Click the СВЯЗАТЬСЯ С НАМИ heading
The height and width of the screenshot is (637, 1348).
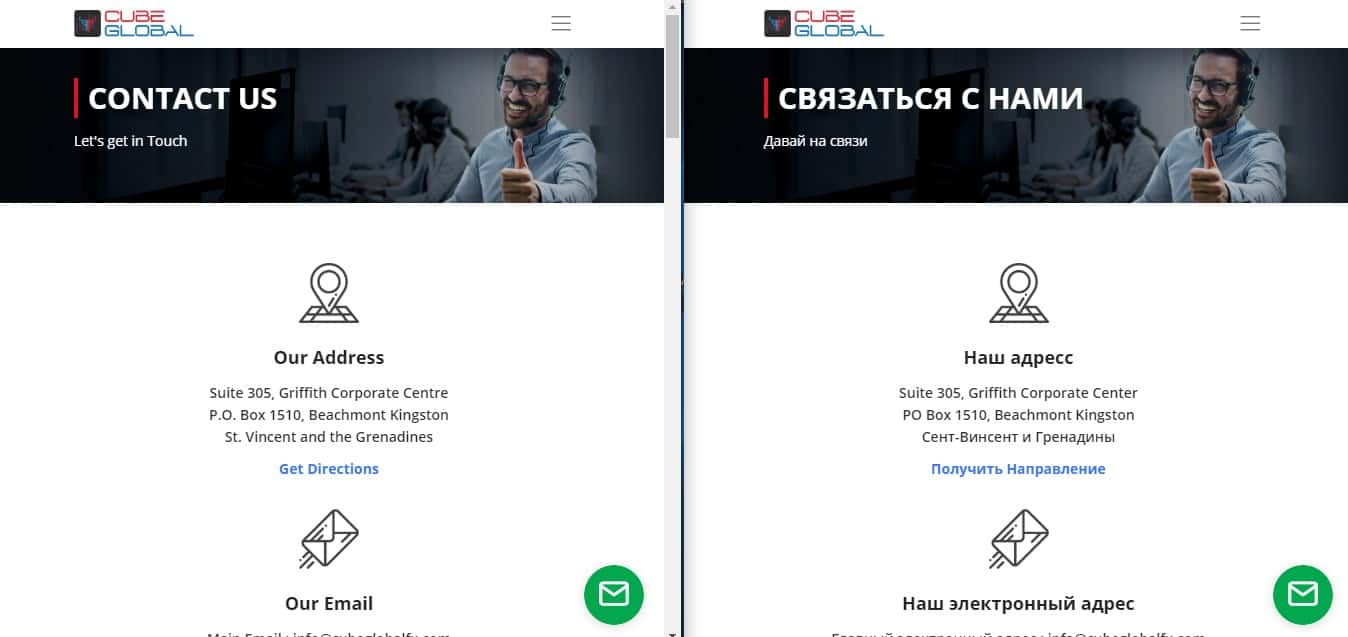coord(930,98)
